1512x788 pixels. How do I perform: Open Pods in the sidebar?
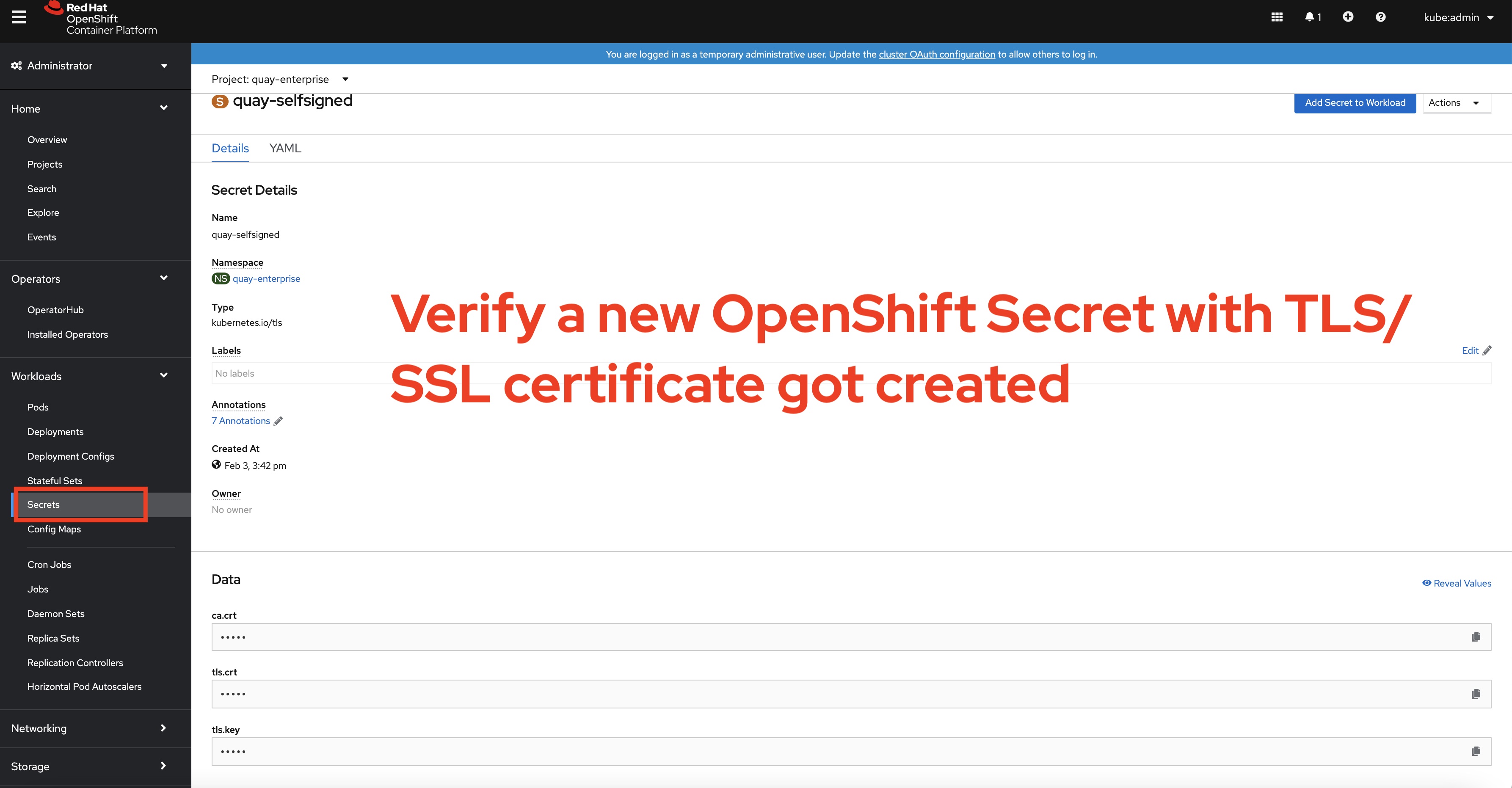click(x=38, y=407)
